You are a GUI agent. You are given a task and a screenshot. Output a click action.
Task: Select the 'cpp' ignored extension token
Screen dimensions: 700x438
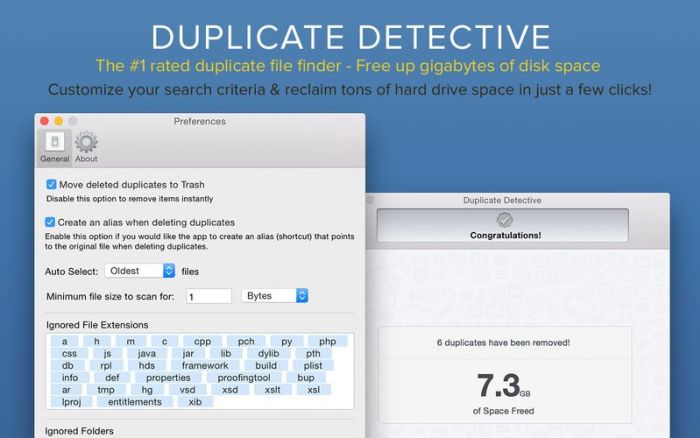pos(202,341)
